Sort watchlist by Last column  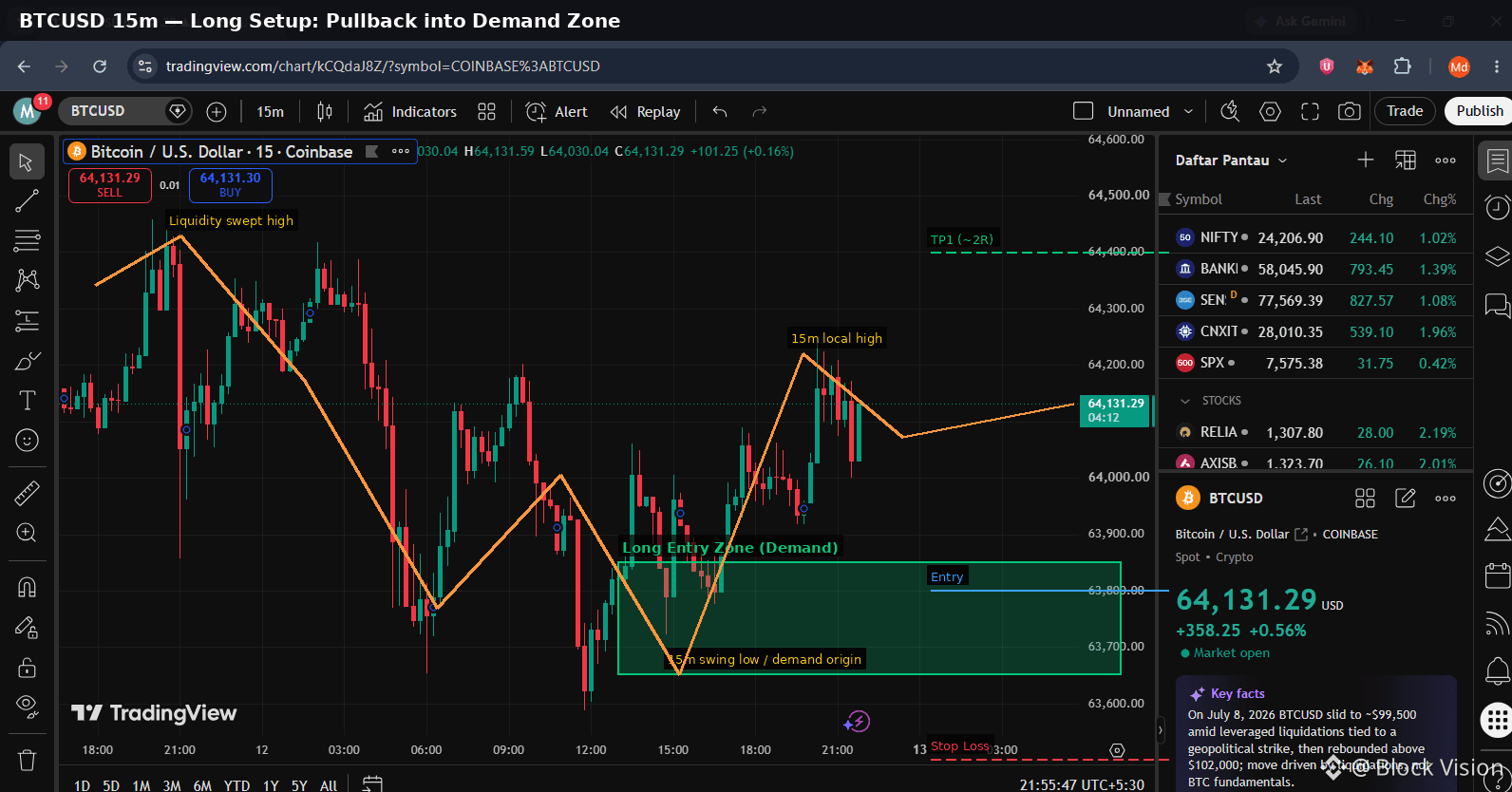(x=1308, y=199)
